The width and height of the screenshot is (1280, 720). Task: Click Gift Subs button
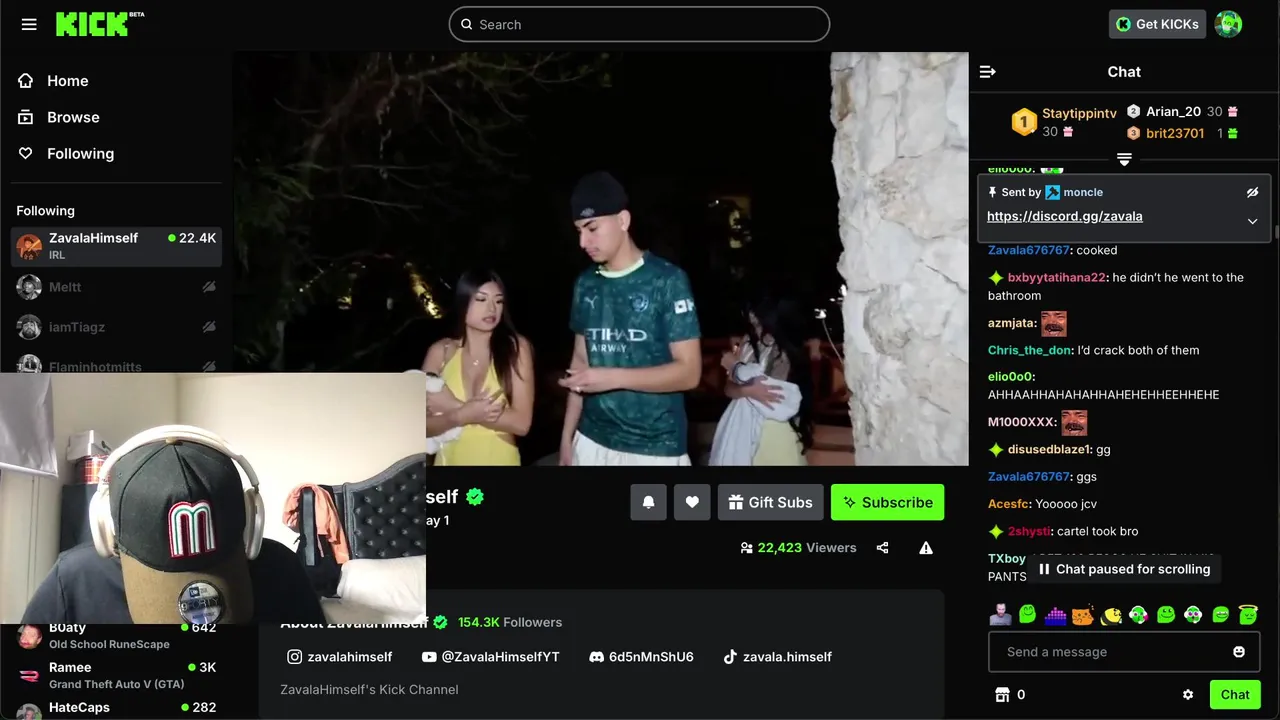pos(770,502)
